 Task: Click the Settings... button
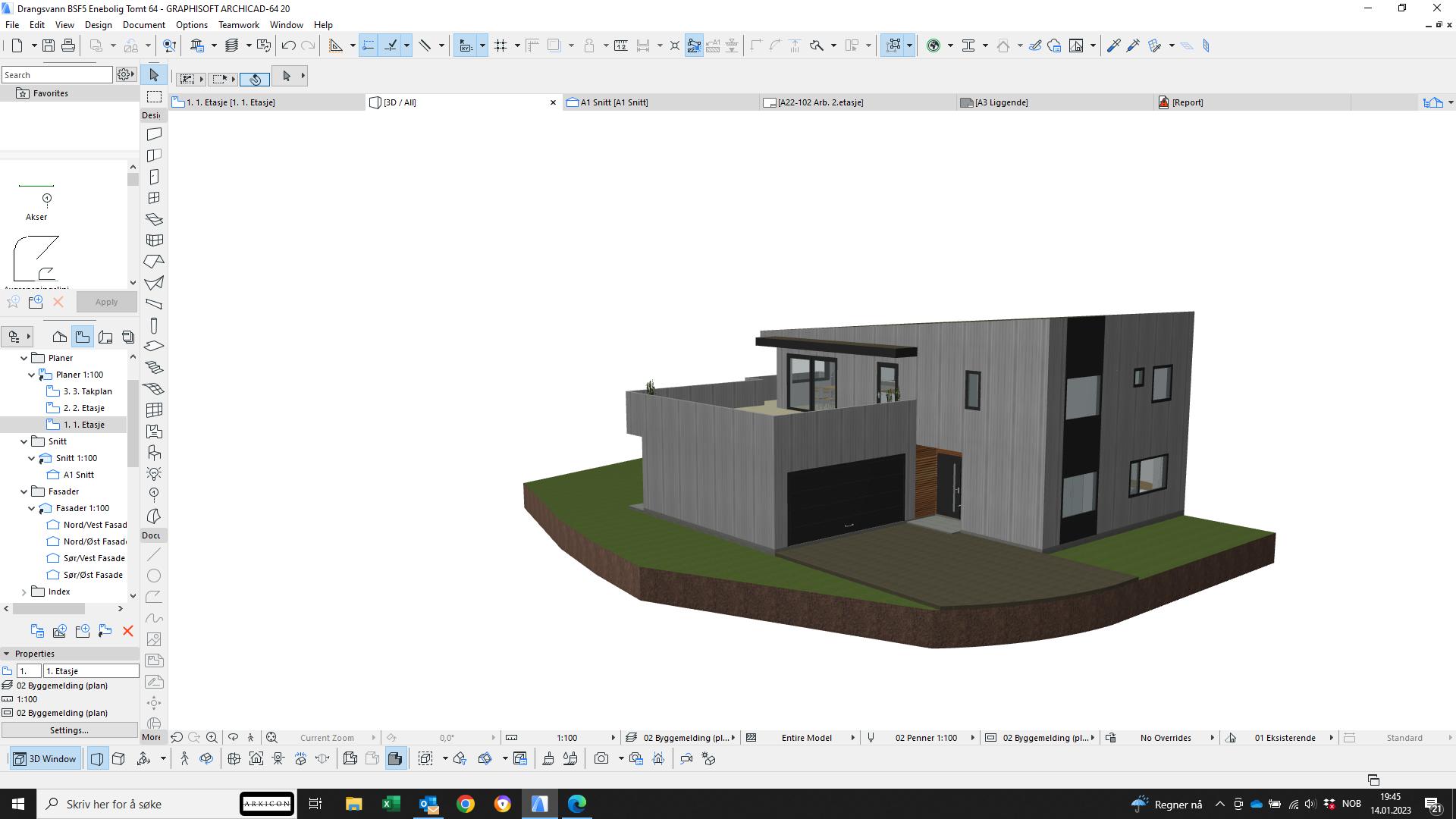69,730
